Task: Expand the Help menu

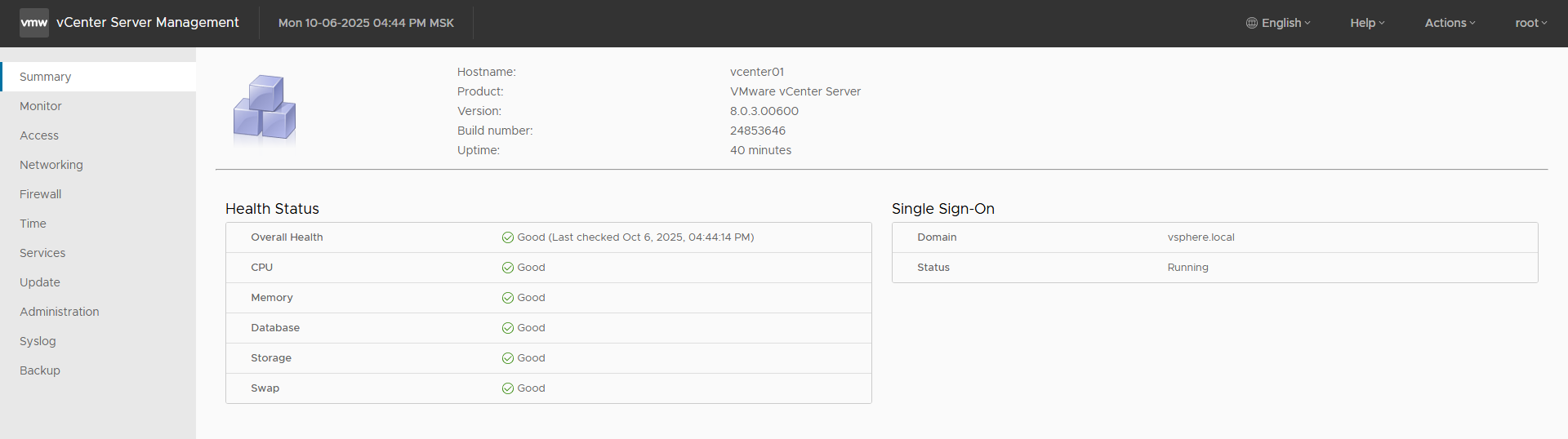Action: [1367, 23]
